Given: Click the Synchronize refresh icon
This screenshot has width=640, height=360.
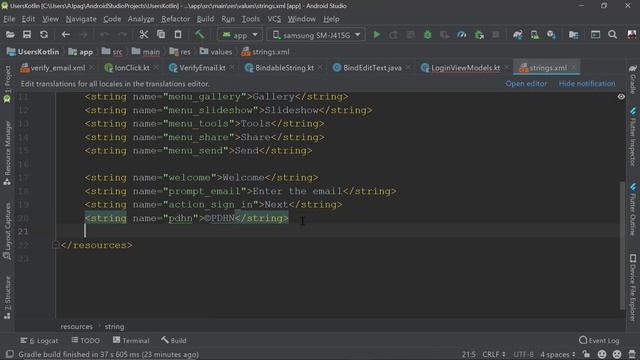Looking at the screenshot, I should coord(44,35).
